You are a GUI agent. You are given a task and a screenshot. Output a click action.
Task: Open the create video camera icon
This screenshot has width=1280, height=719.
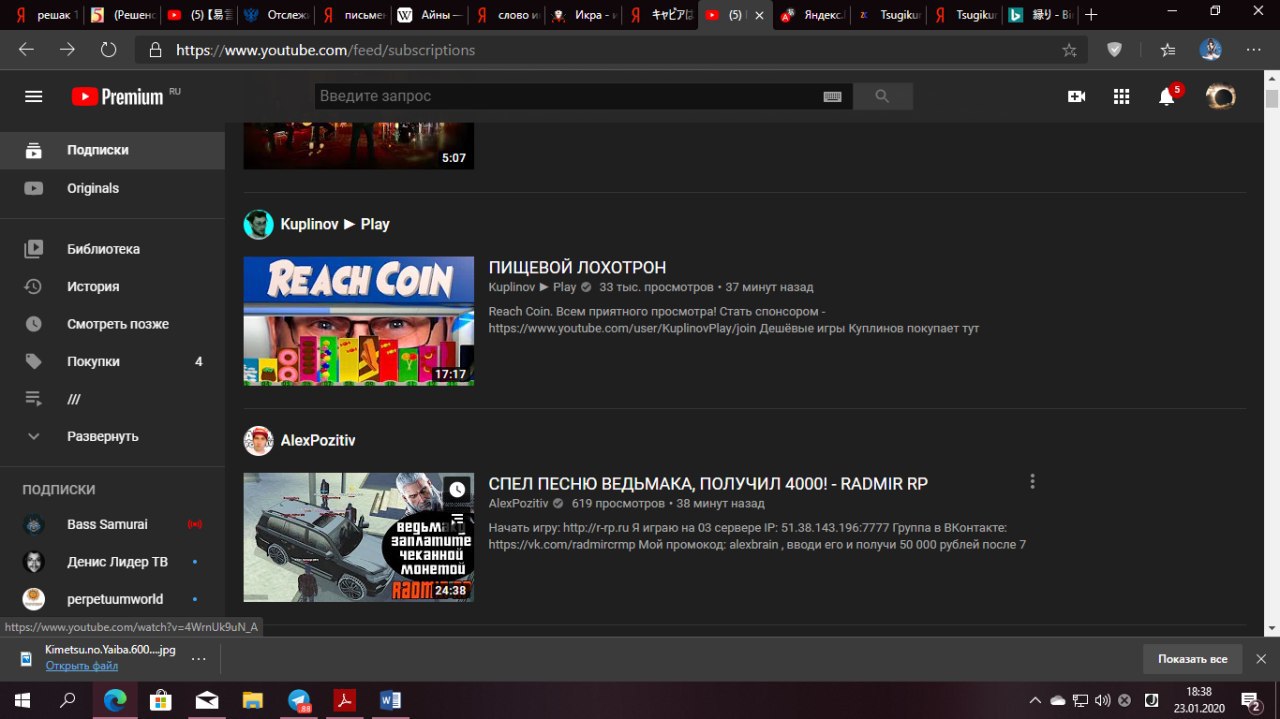[x=1076, y=96]
